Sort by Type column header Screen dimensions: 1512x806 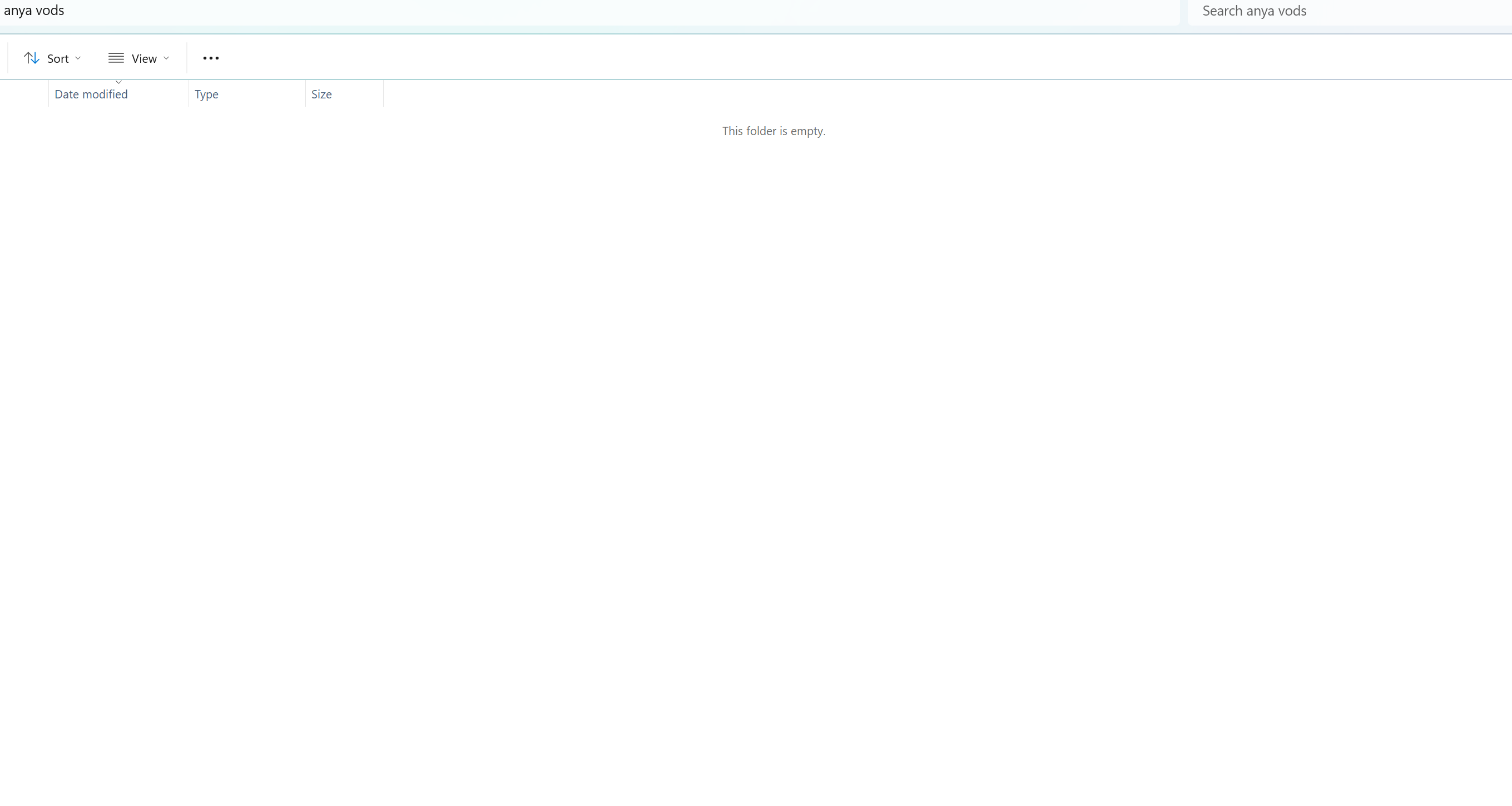pyautogui.click(x=247, y=94)
